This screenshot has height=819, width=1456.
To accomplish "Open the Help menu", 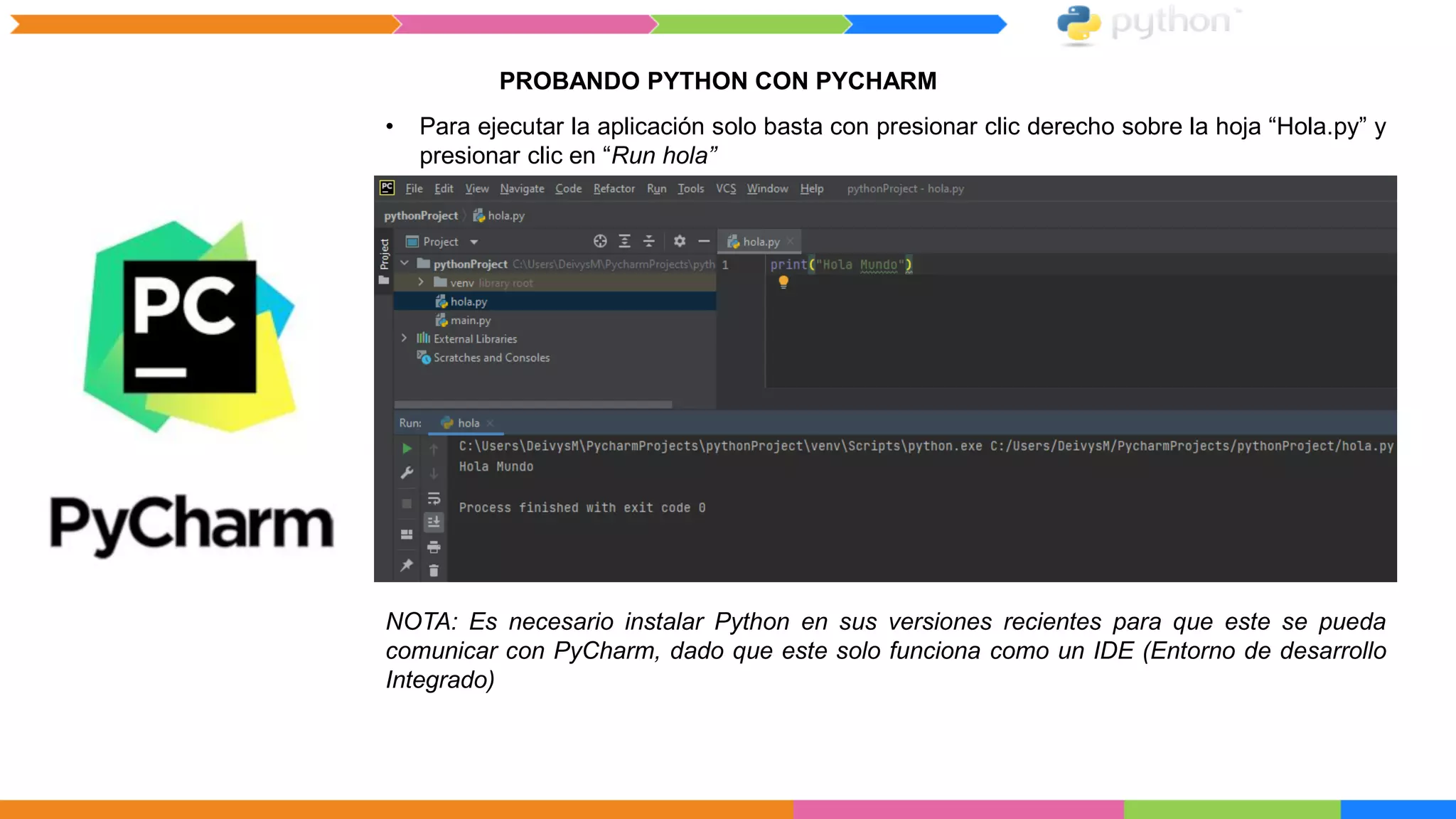I will pyautogui.click(x=811, y=188).
